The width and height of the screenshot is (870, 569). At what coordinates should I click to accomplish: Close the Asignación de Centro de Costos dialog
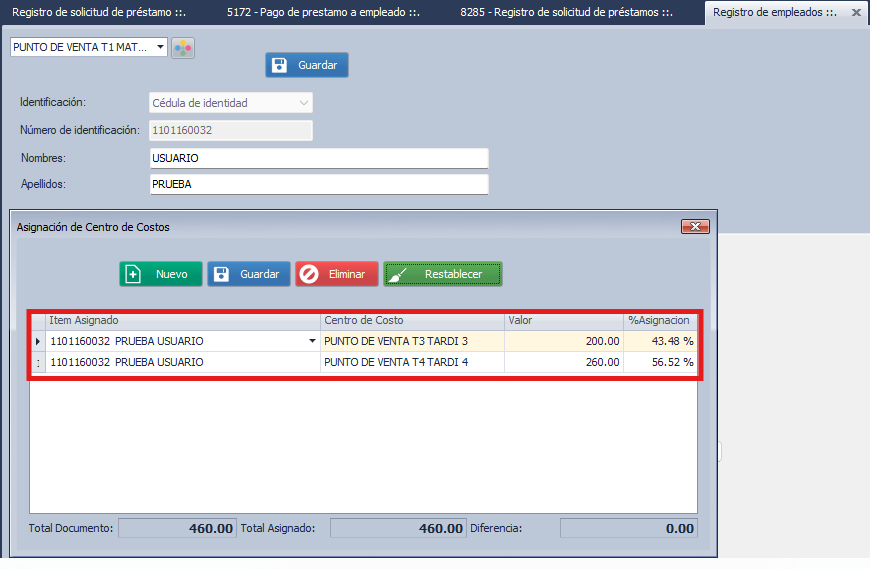tap(695, 227)
